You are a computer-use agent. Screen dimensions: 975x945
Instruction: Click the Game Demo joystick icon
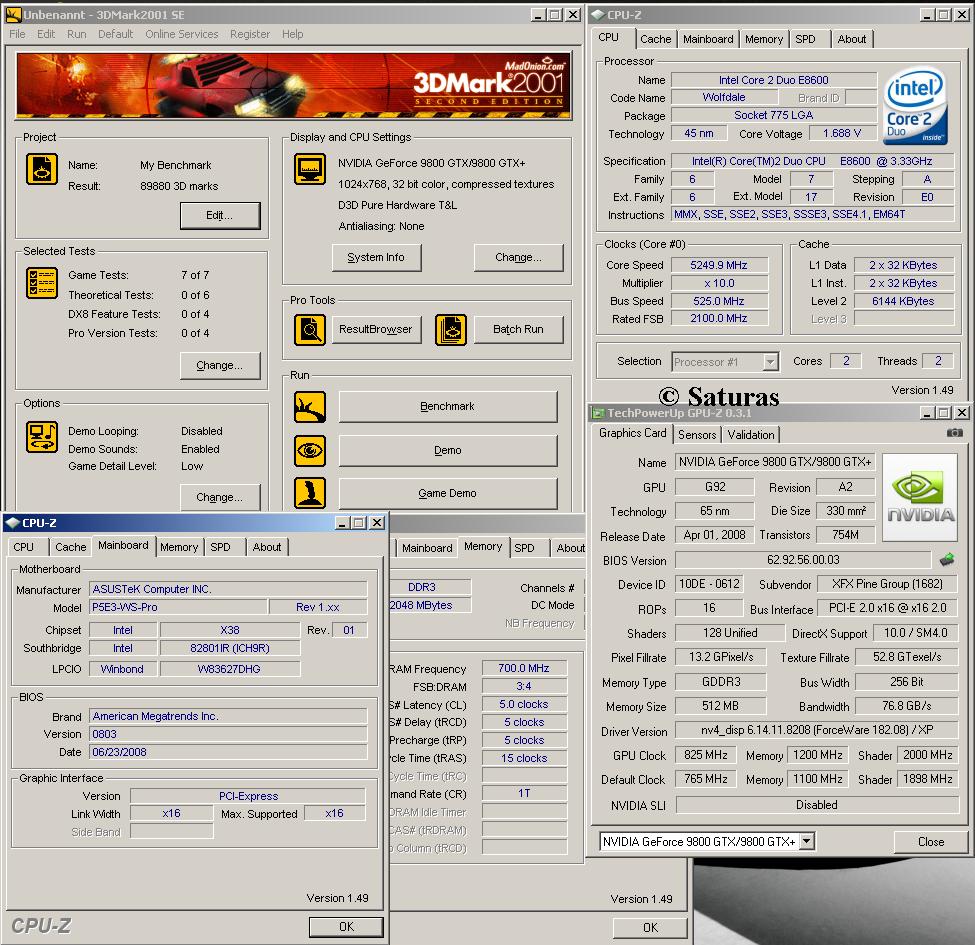pos(310,493)
